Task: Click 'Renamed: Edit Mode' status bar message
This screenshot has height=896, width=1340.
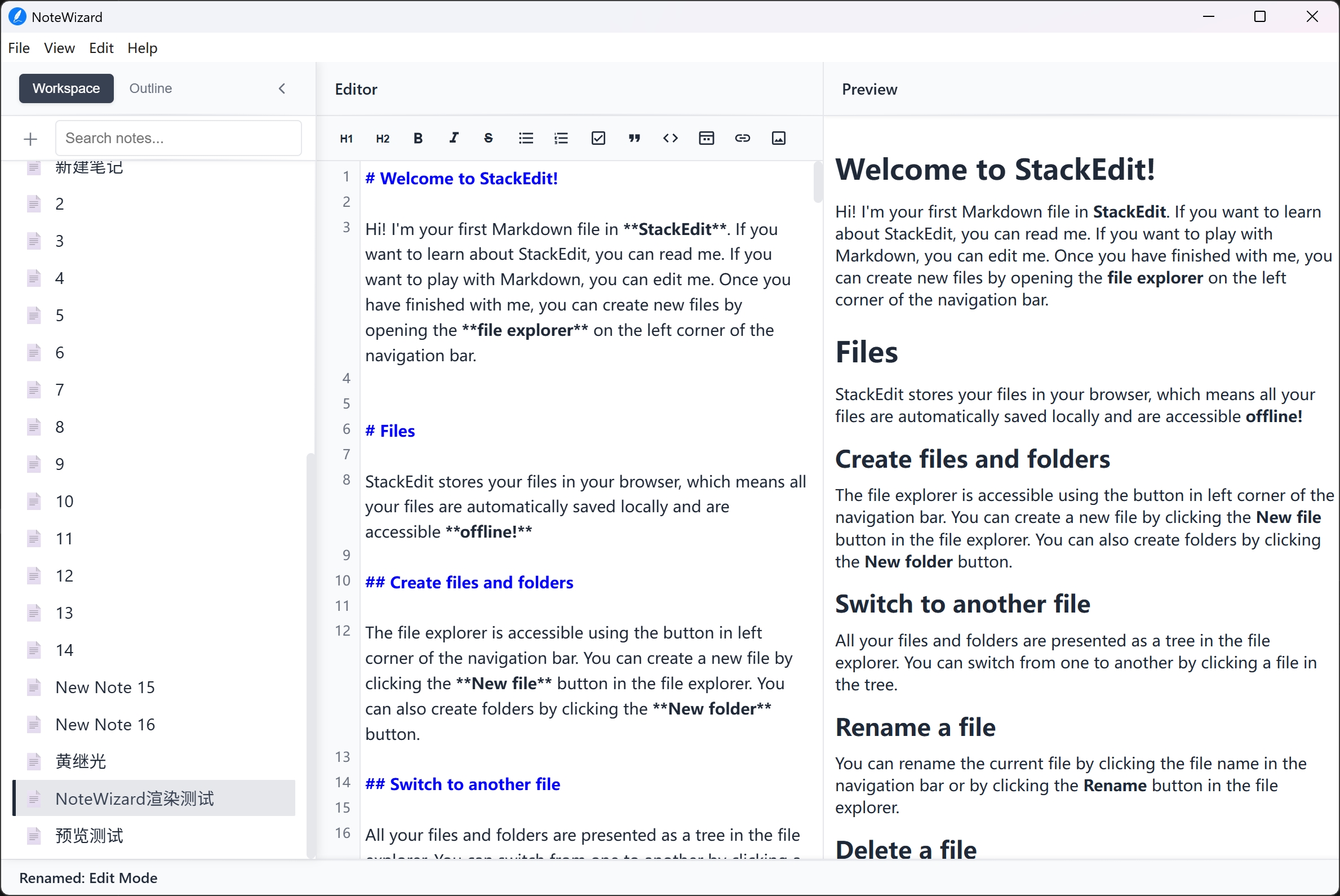Action: pyautogui.click(x=88, y=878)
